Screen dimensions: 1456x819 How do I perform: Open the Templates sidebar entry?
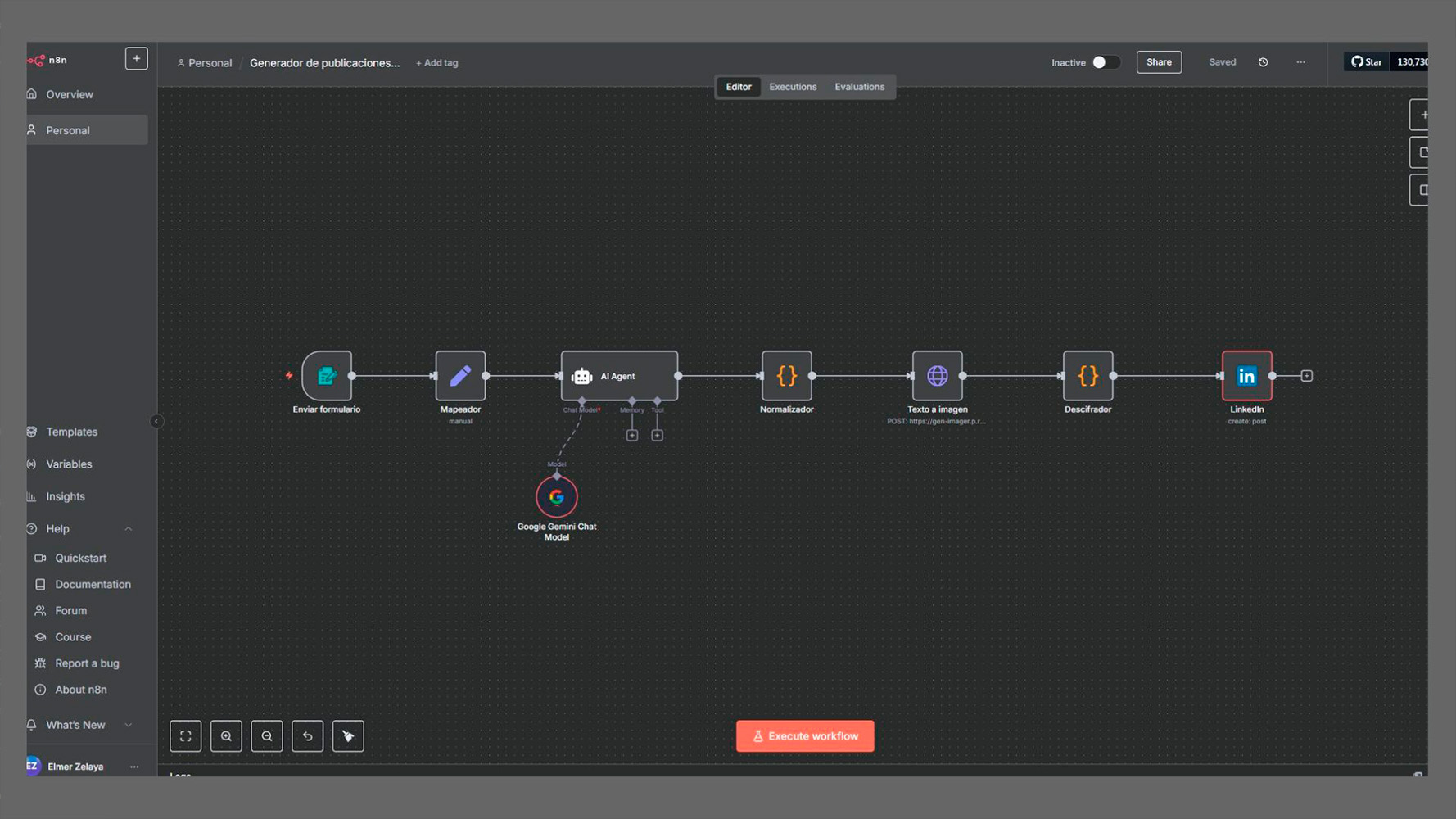(72, 432)
